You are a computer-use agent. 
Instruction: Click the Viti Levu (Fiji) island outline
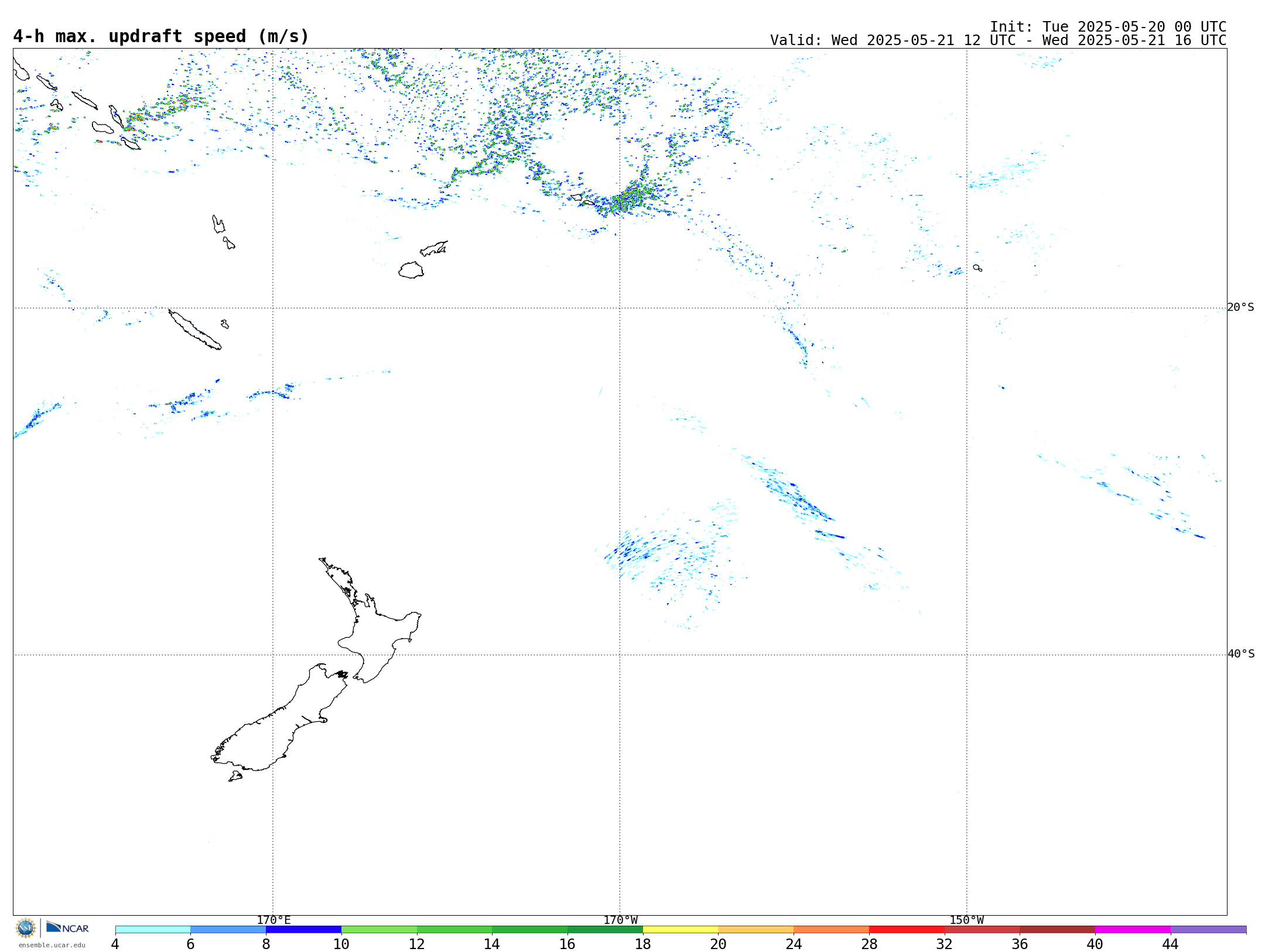pyautogui.click(x=411, y=270)
